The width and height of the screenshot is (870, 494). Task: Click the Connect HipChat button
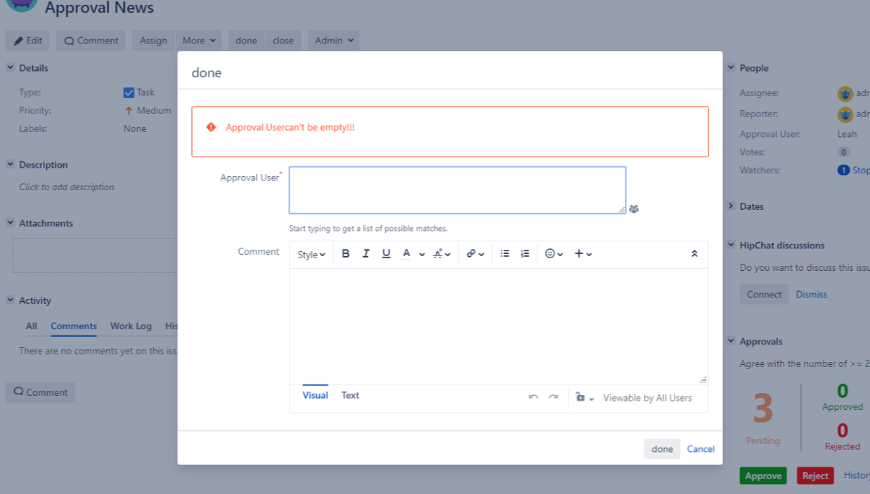point(764,295)
